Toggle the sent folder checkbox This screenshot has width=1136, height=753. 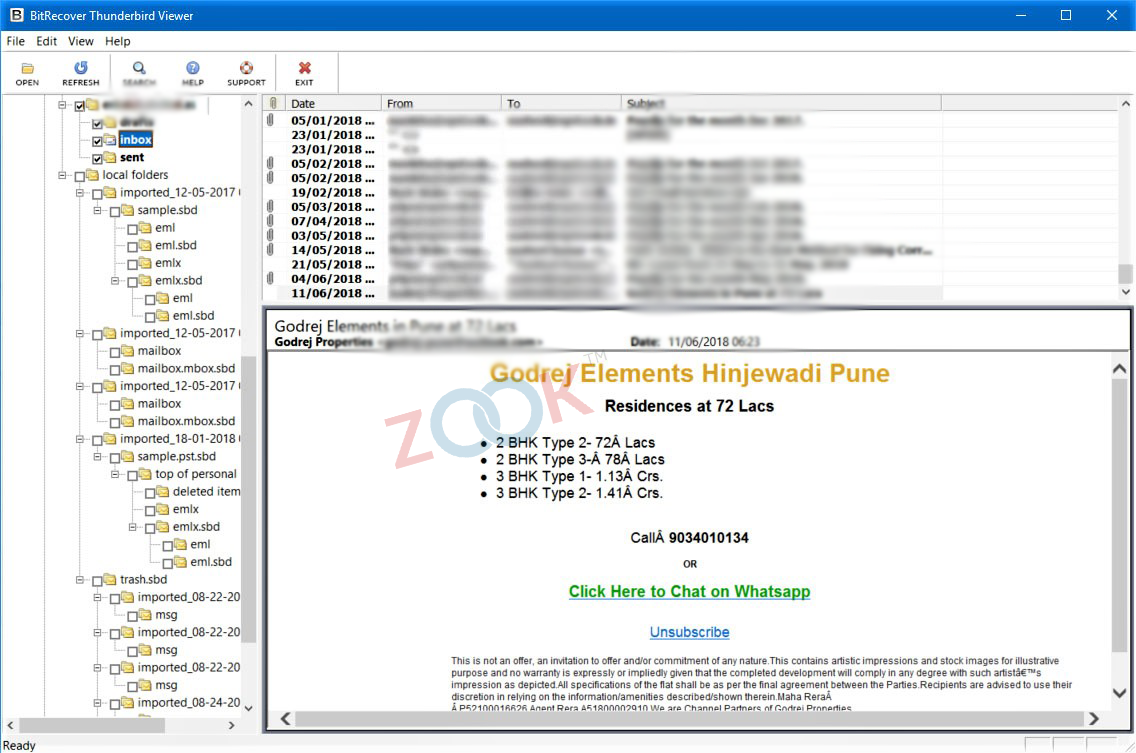coord(97,158)
